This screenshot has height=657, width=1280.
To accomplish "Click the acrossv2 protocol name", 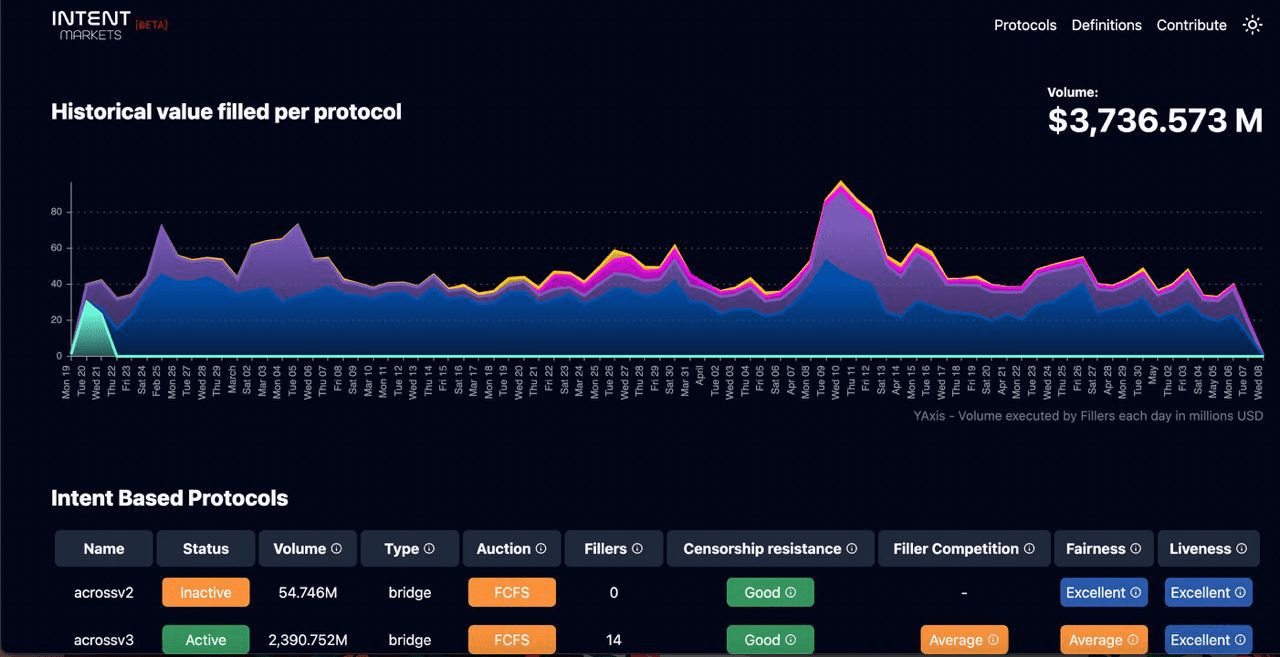I will [104, 593].
